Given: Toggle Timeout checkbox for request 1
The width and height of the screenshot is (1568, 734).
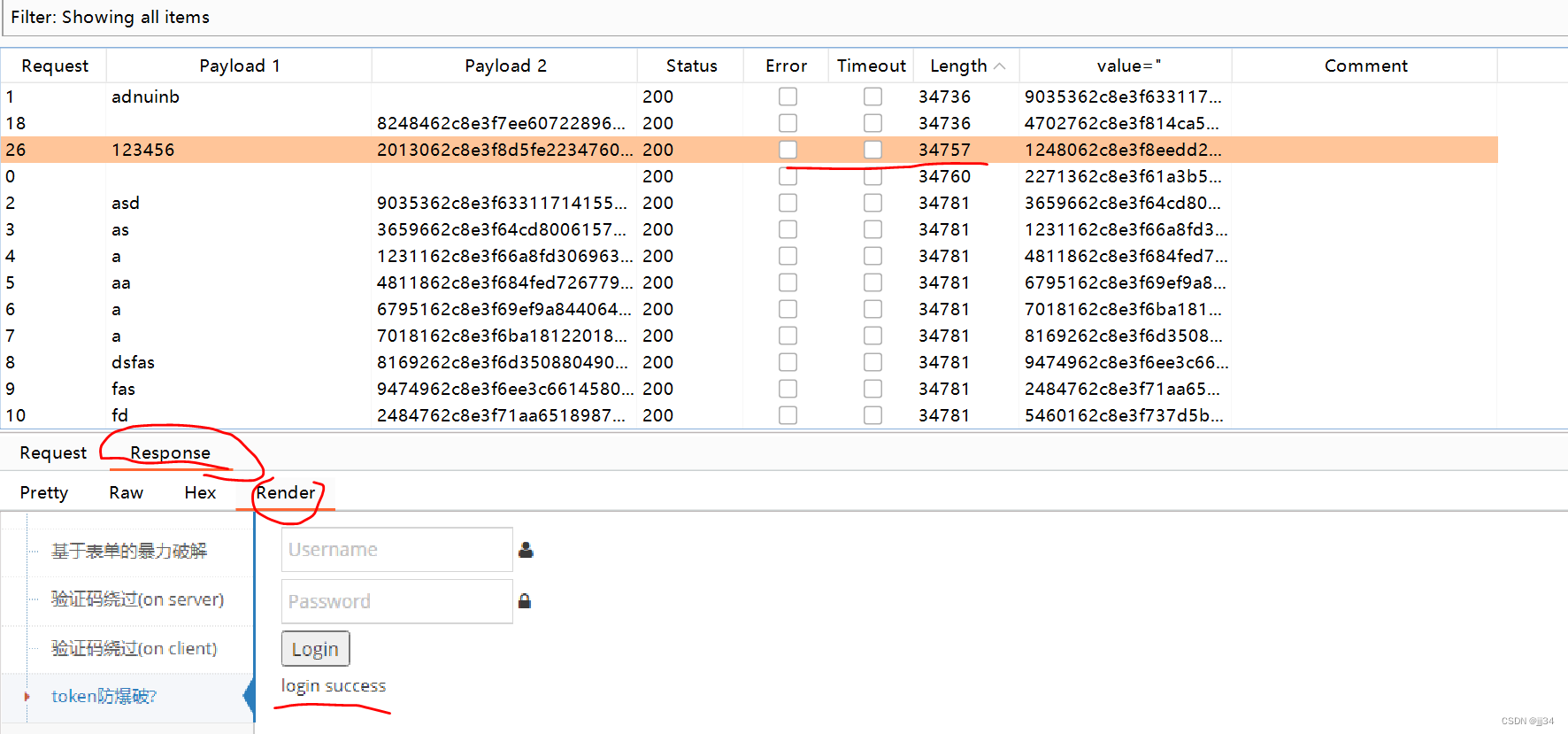Looking at the screenshot, I should point(872,97).
